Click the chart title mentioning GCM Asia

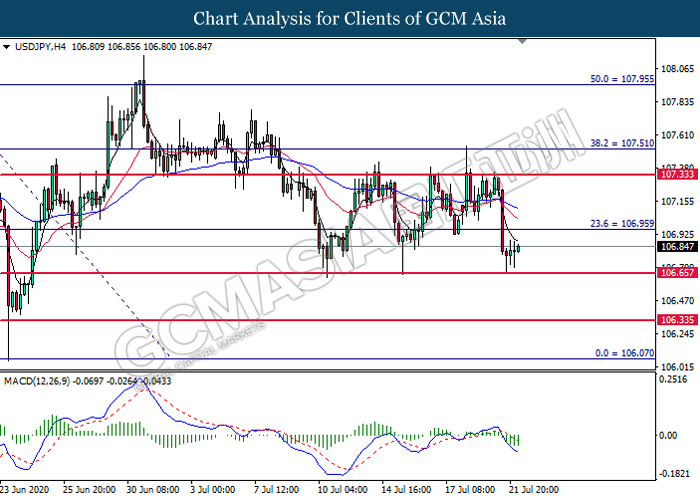click(x=350, y=19)
